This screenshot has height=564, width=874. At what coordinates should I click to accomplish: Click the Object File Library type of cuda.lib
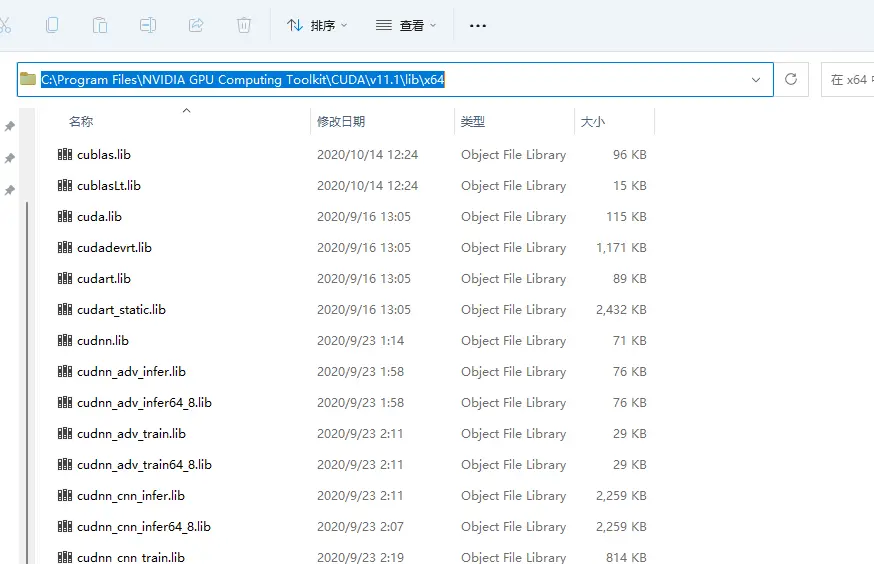513,216
